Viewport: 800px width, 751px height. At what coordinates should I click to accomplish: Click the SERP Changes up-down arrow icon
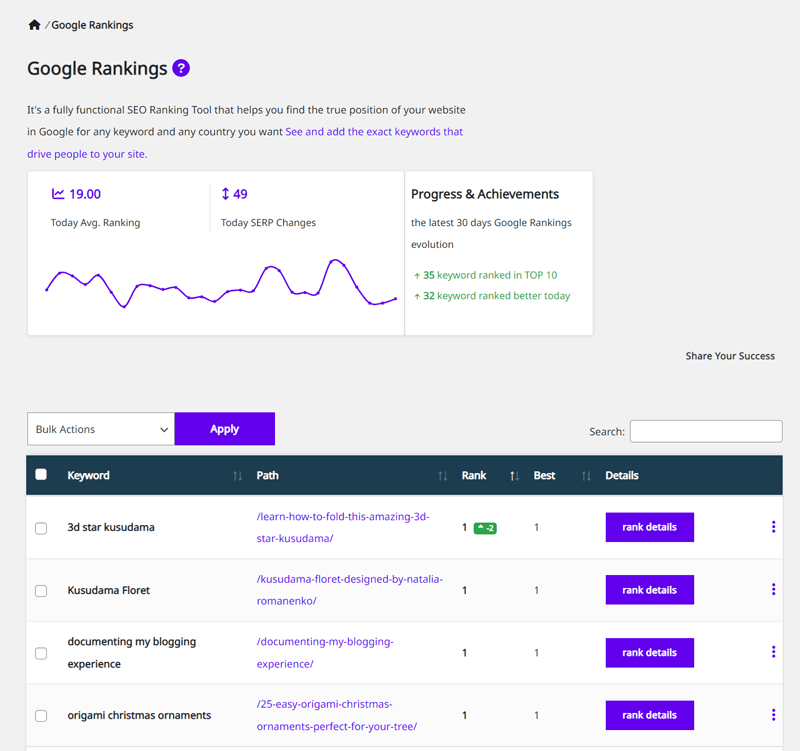[x=225, y=194]
